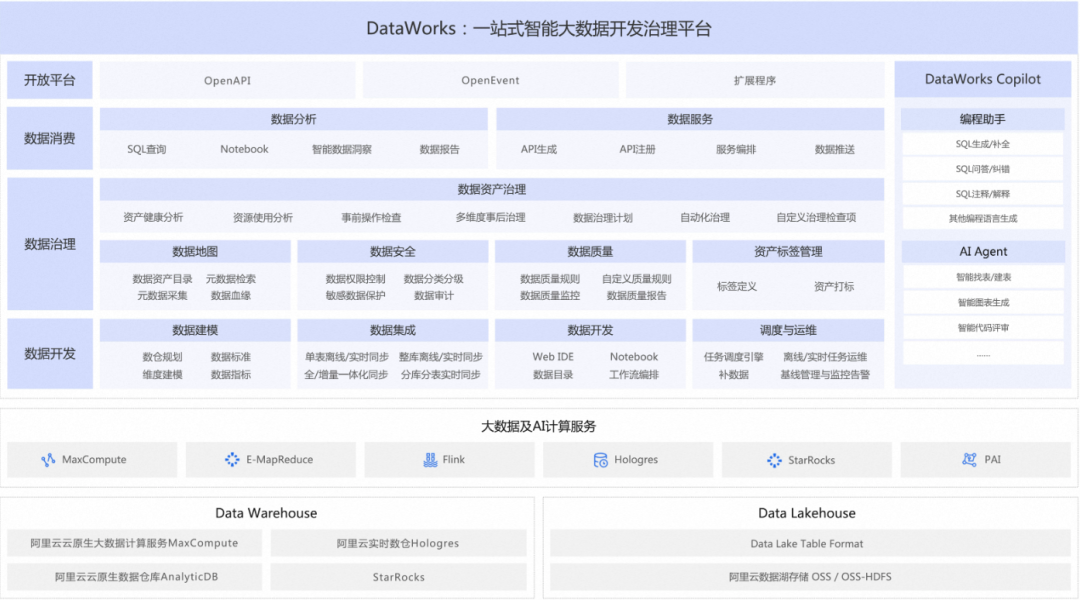Viewport: 1080px width, 600px height.
Task: Select the OpenAPI box
Action: pos(227,80)
